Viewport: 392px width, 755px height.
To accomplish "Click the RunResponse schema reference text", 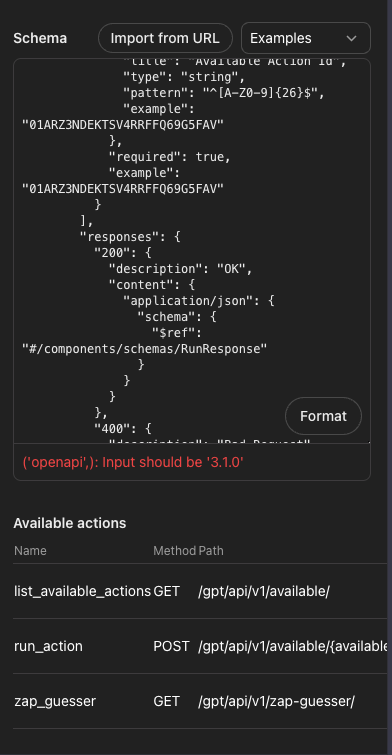I will pos(144,349).
